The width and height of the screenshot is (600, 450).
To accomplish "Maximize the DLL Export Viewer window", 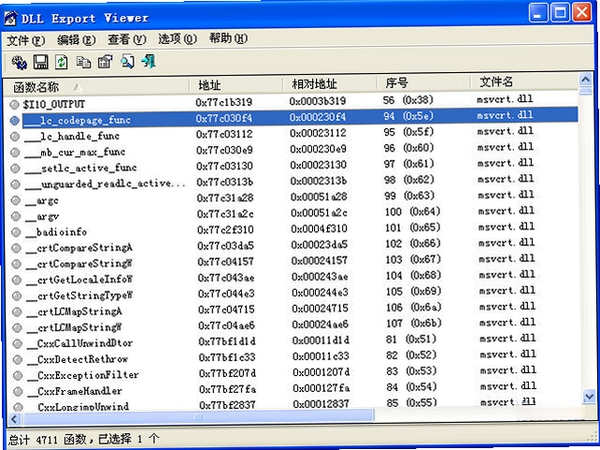I will [559, 13].
